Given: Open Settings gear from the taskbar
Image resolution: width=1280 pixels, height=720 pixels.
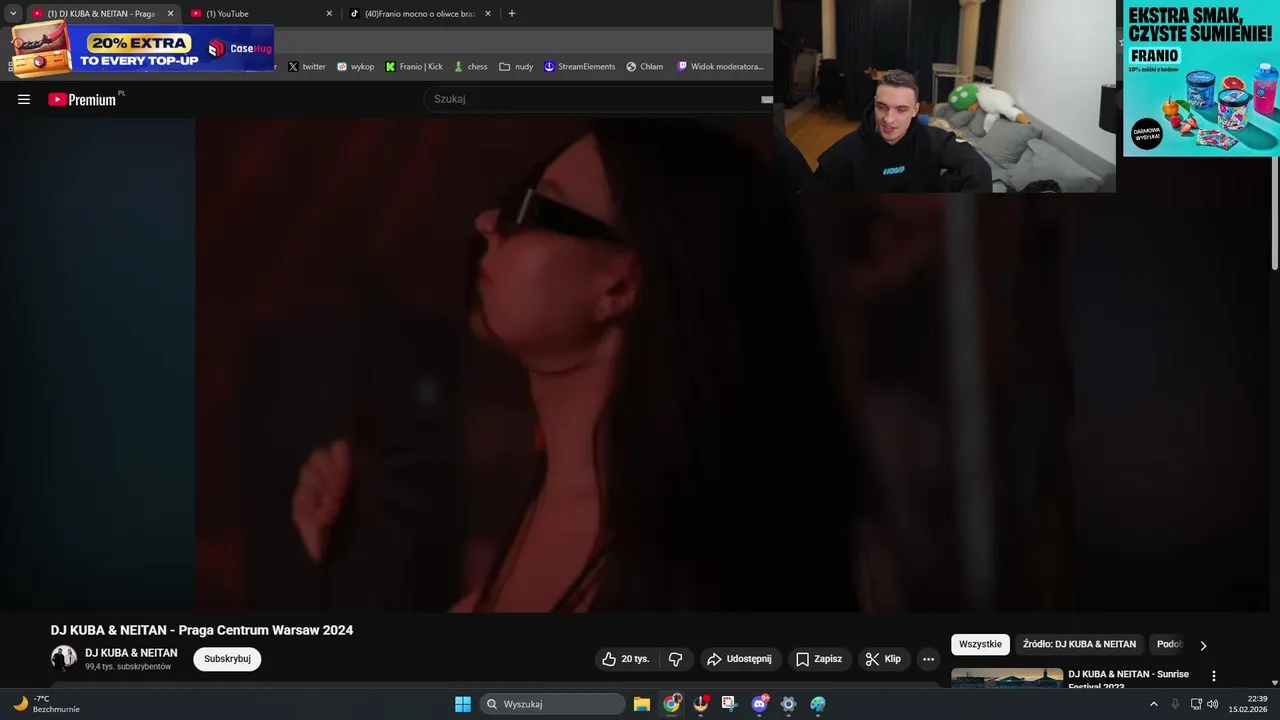Looking at the screenshot, I should 788,704.
